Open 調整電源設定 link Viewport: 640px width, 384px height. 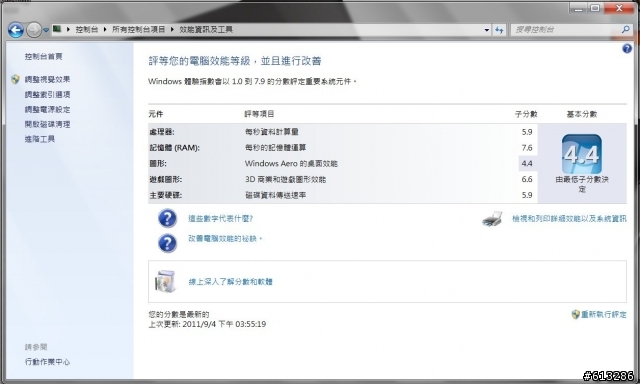coord(47,109)
